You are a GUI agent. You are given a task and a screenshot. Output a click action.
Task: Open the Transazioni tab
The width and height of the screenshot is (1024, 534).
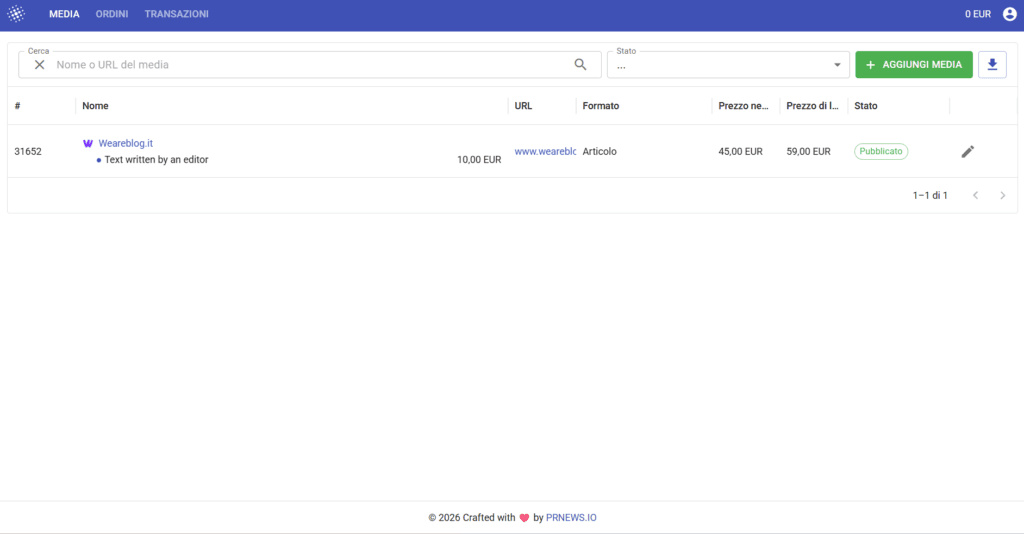click(176, 14)
